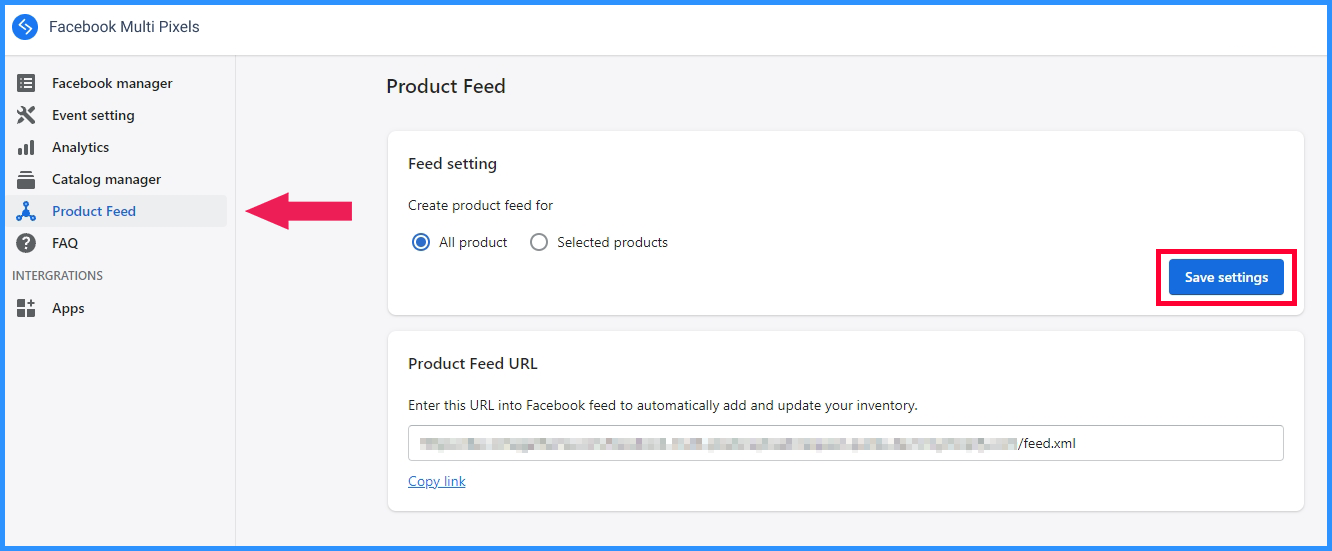
Task: Click the Facebook manager list icon
Action: (26, 83)
